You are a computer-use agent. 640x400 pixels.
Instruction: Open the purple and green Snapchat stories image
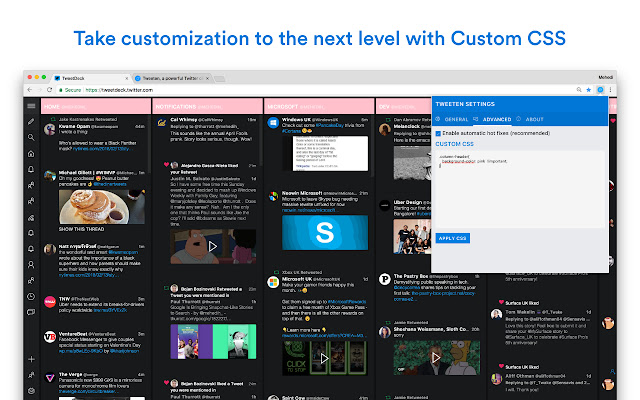[213, 342]
